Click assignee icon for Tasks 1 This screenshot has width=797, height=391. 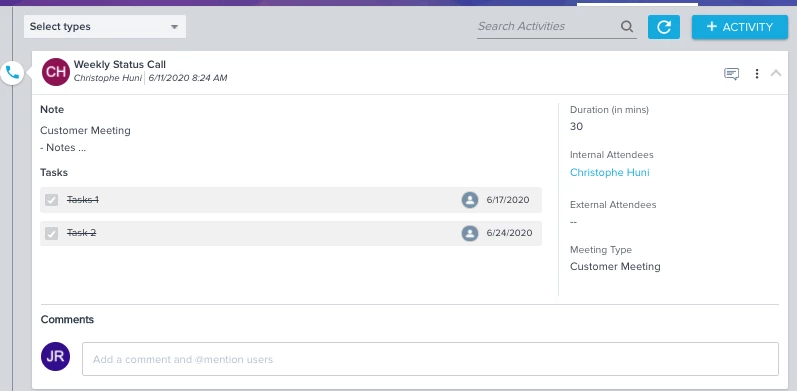(x=470, y=200)
